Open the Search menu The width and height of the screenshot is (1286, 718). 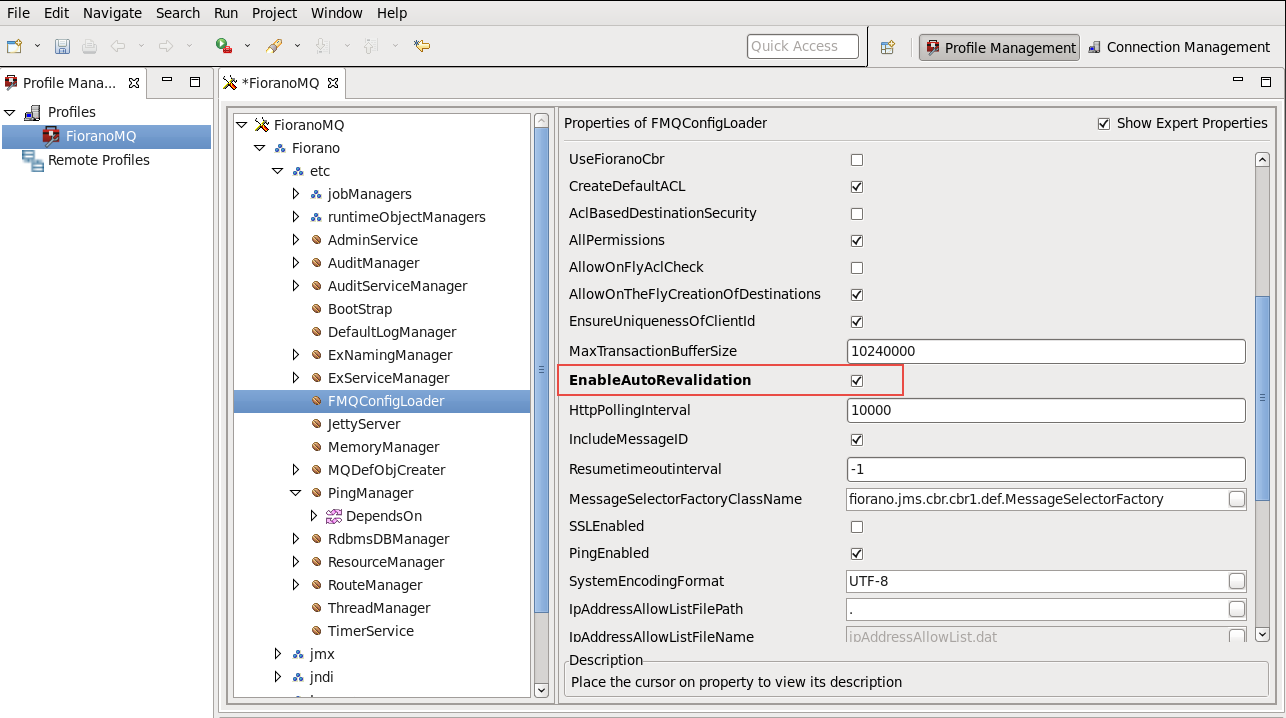[x=178, y=13]
